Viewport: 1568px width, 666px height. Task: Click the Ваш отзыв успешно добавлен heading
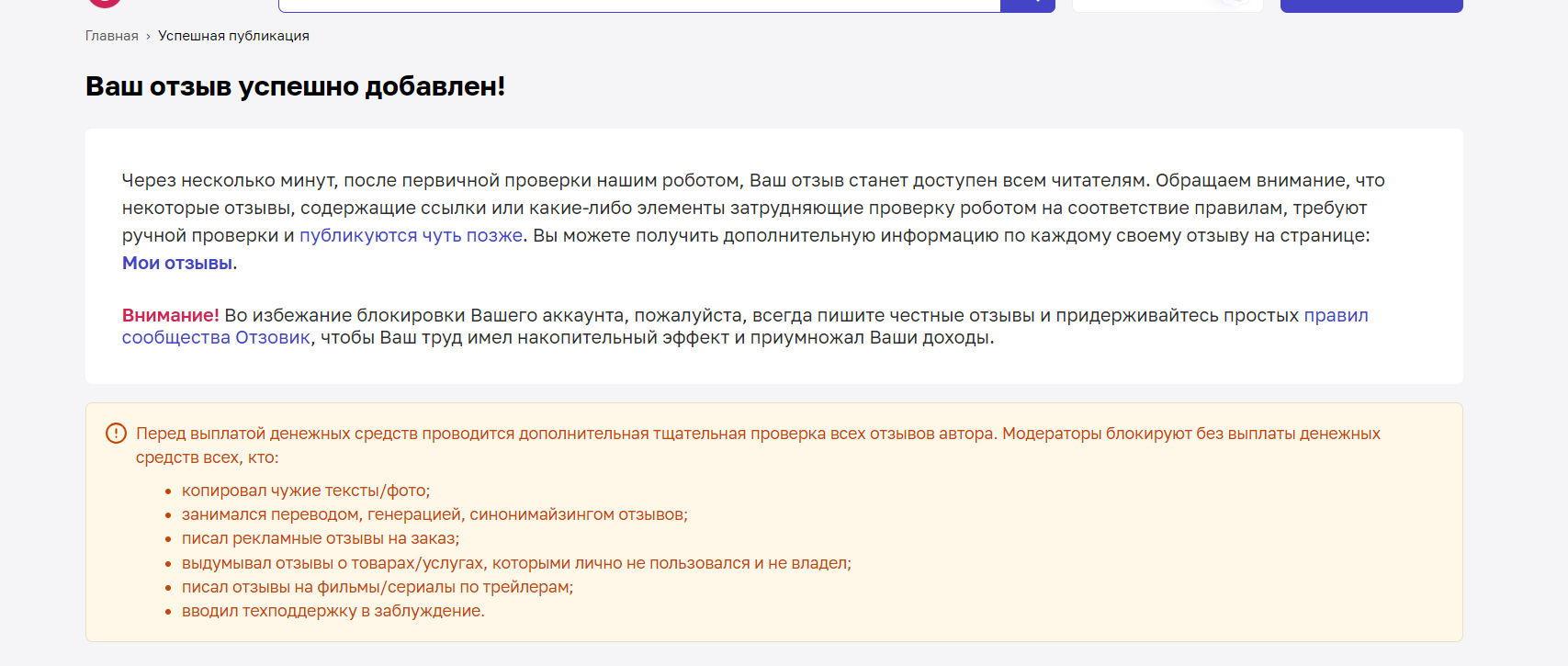pos(296,86)
